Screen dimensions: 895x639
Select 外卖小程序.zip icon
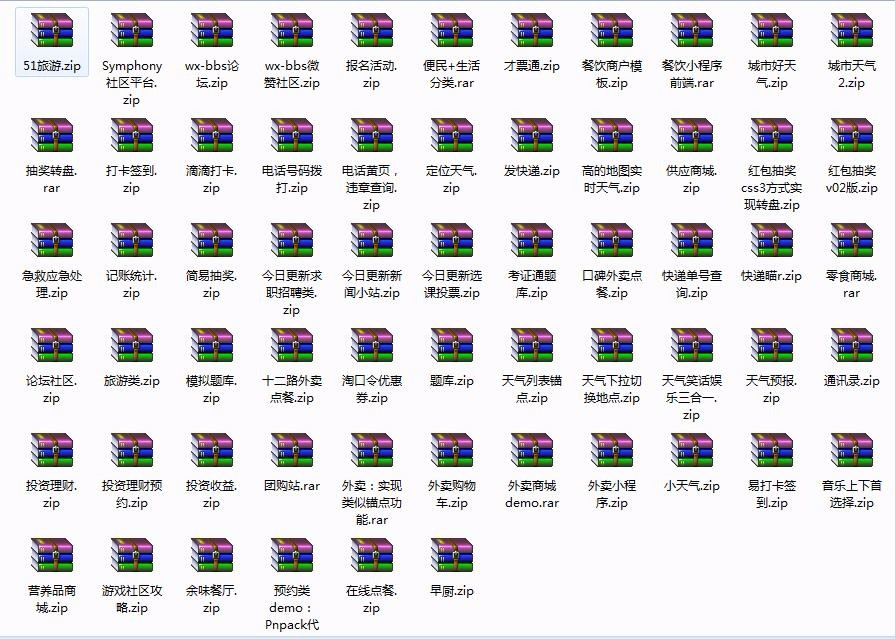pyautogui.click(x=611, y=451)
